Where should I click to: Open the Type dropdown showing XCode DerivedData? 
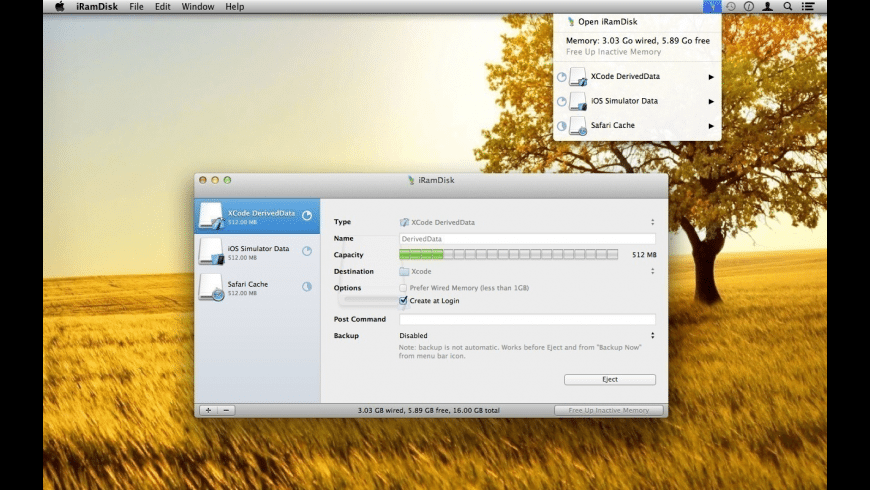coord(526,222)
